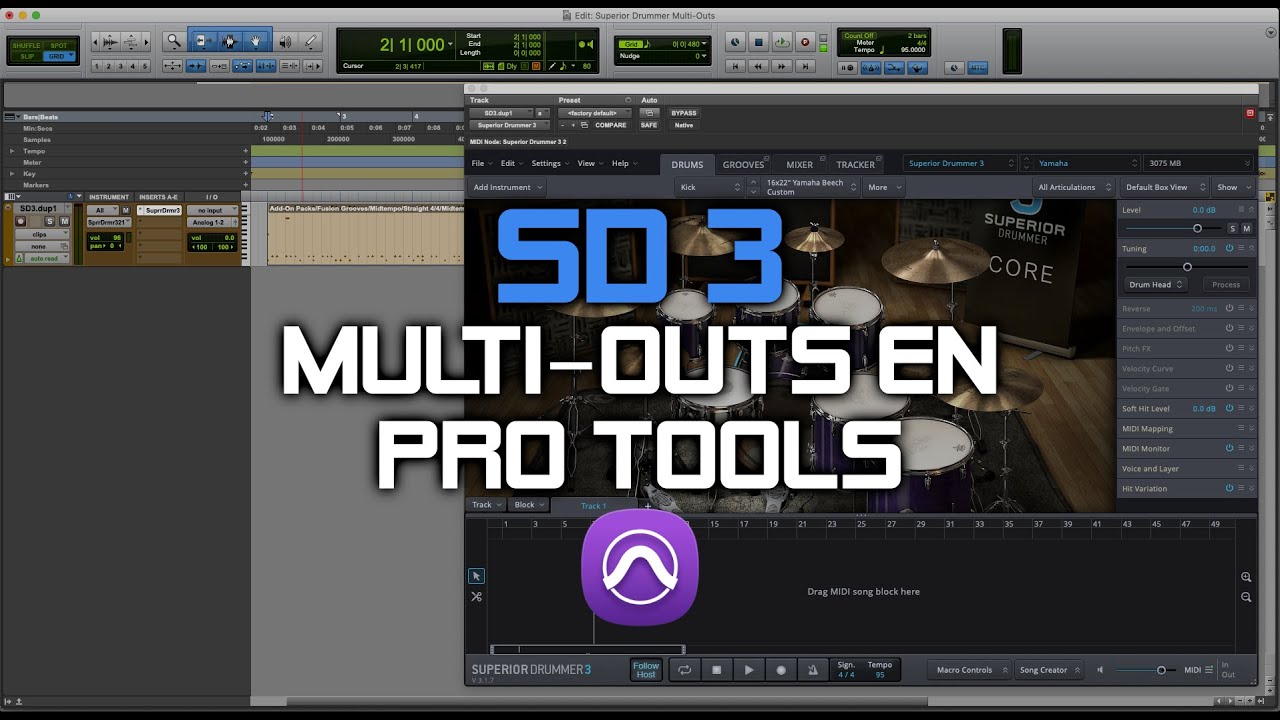This screenshot has height=720, width=1280.
Task: Click the Pro Tools Fast Forward button
Action: (782, 66)
